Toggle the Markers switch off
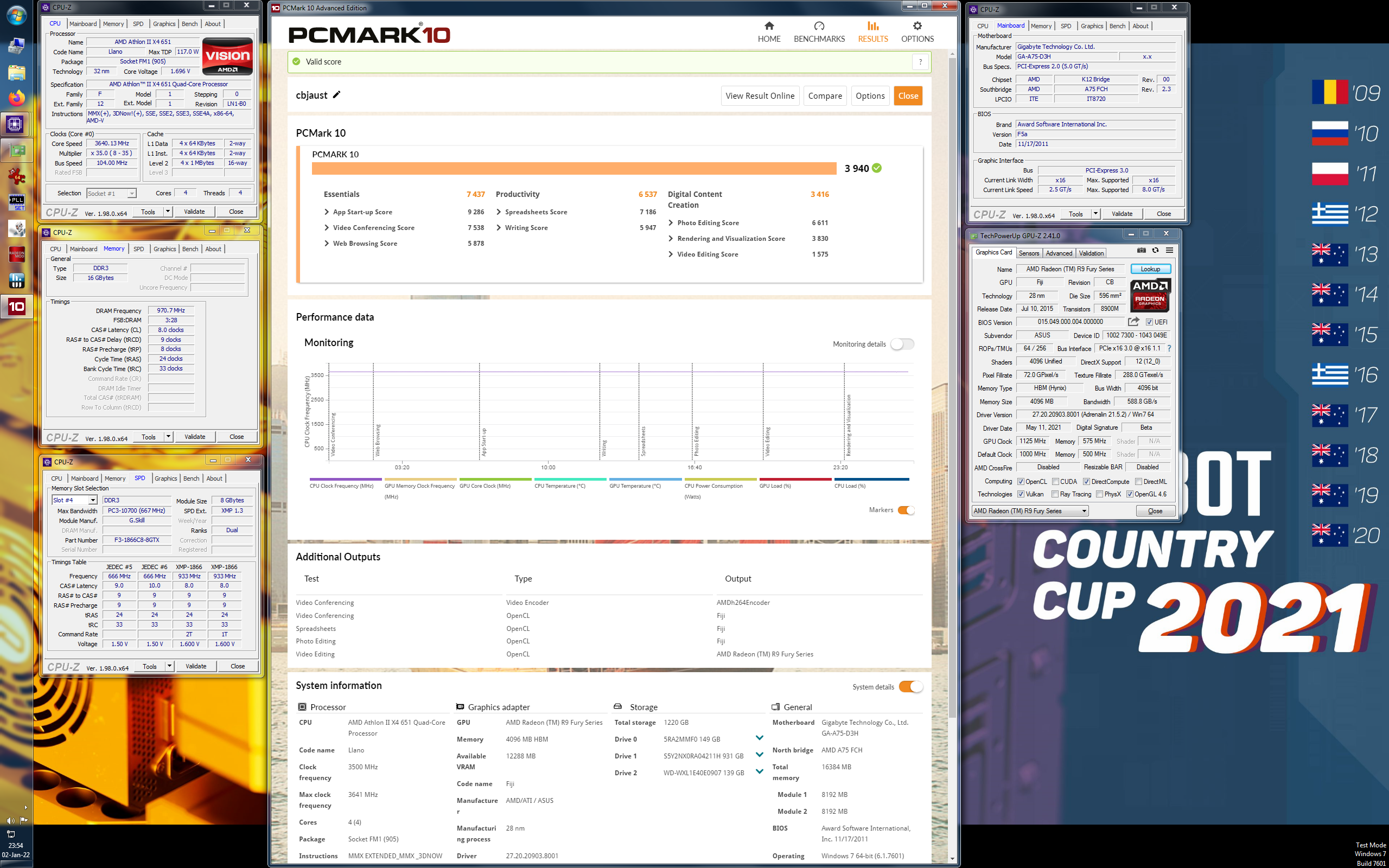Image resolution: width=1389 pixels, height=868 pixels. (x=906, y=510)
